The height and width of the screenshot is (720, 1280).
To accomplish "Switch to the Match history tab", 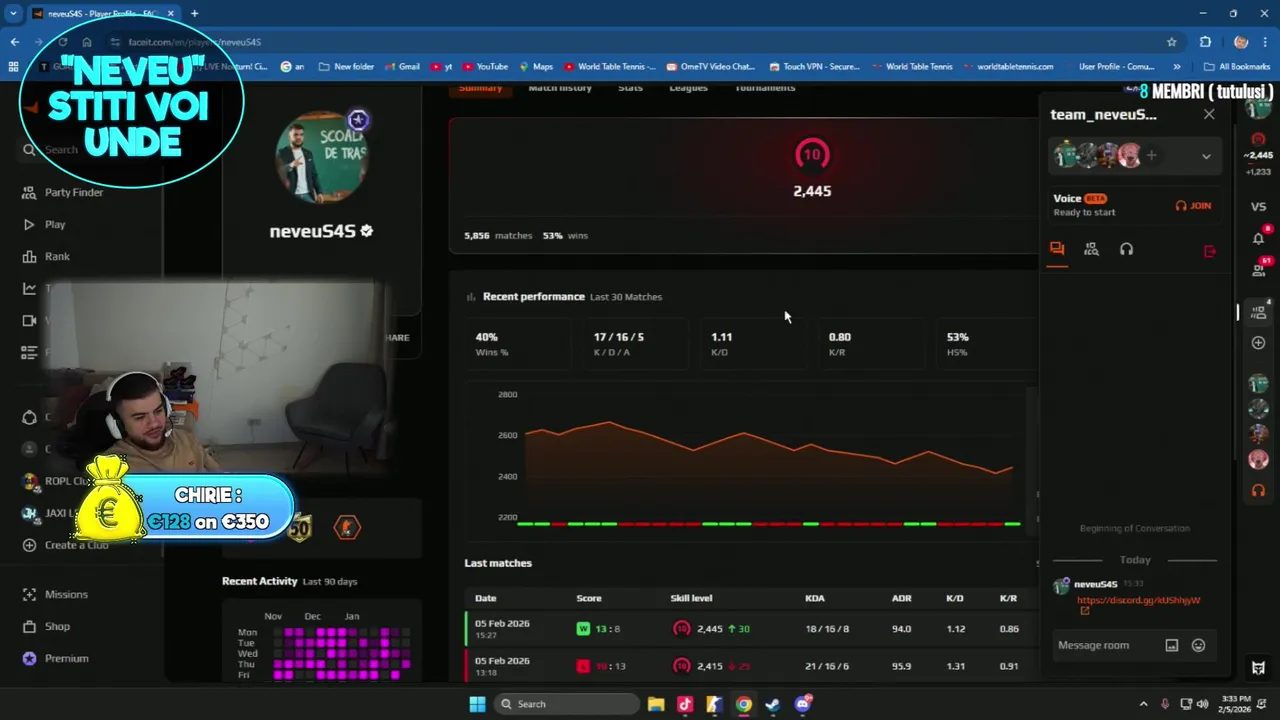I will (560, 88).
